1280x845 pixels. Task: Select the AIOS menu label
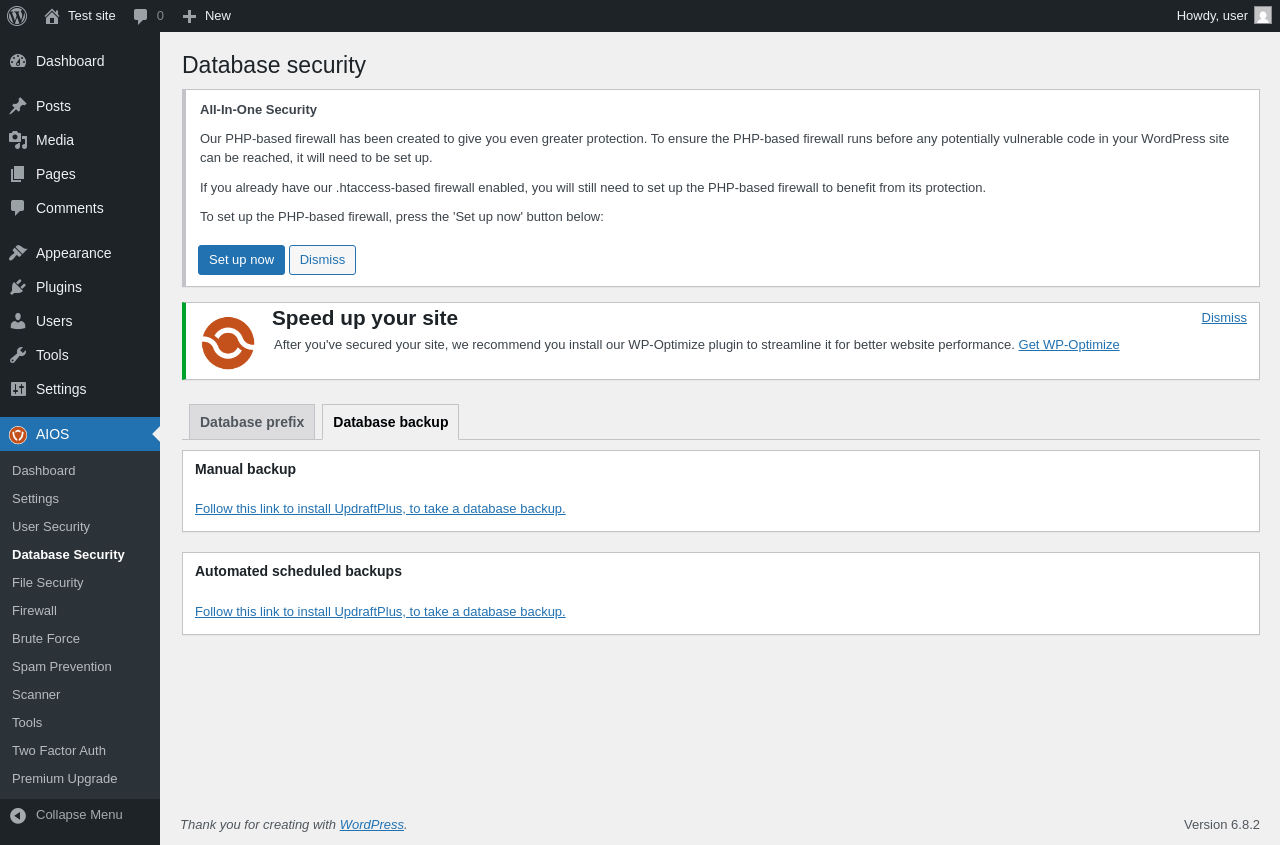[53, 434]
